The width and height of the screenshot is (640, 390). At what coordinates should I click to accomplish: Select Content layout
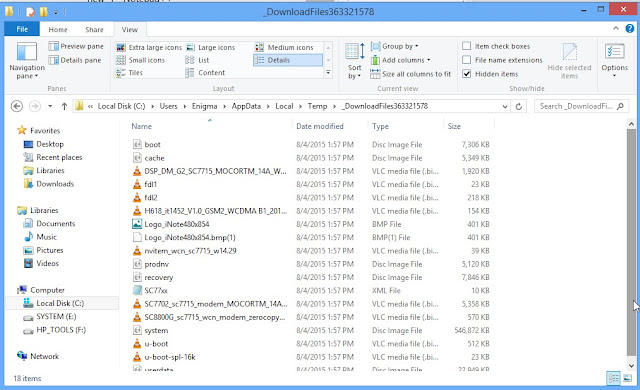205,73
